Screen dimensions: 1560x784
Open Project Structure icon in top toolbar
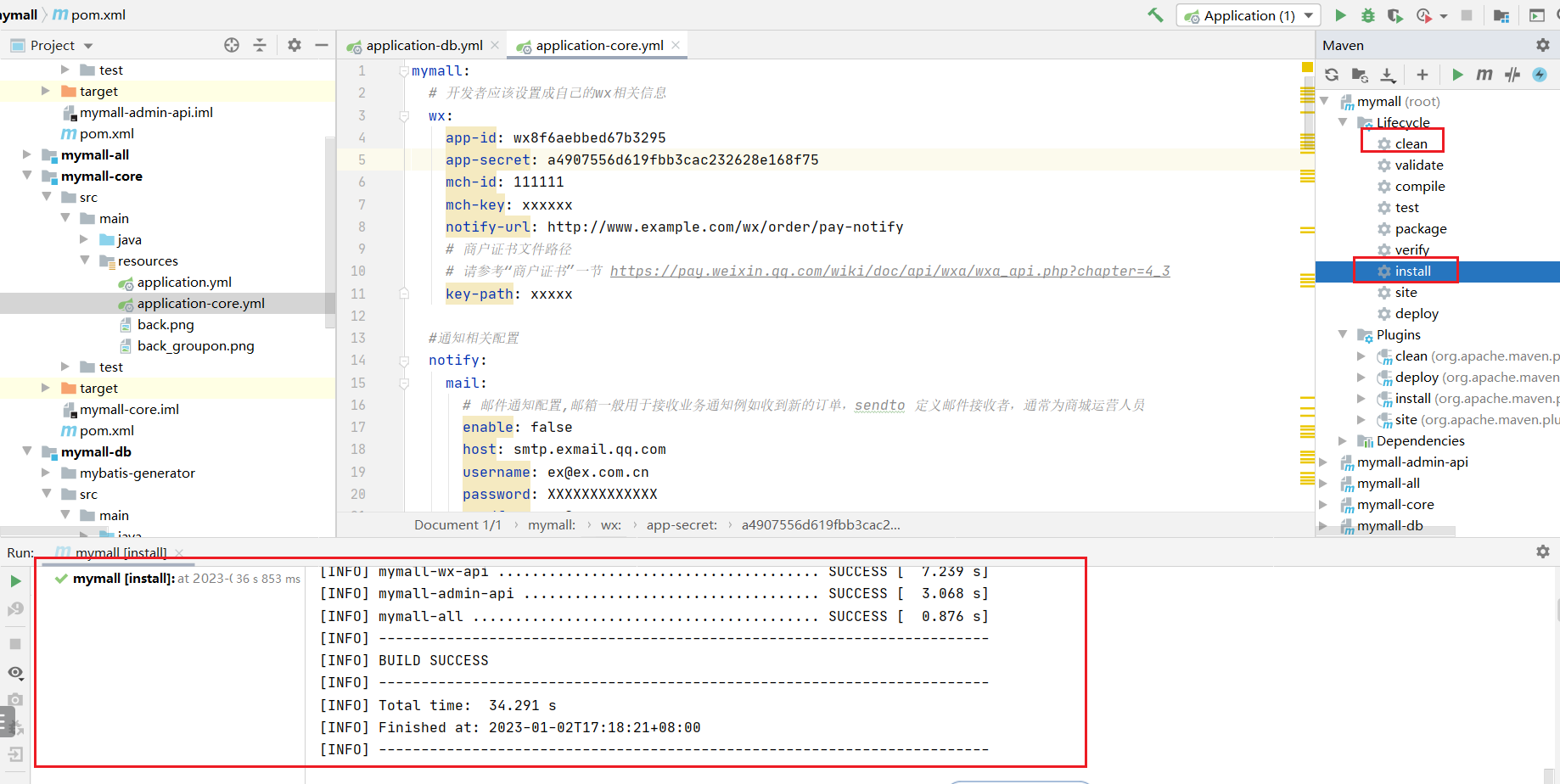[x=1501, y=15]
